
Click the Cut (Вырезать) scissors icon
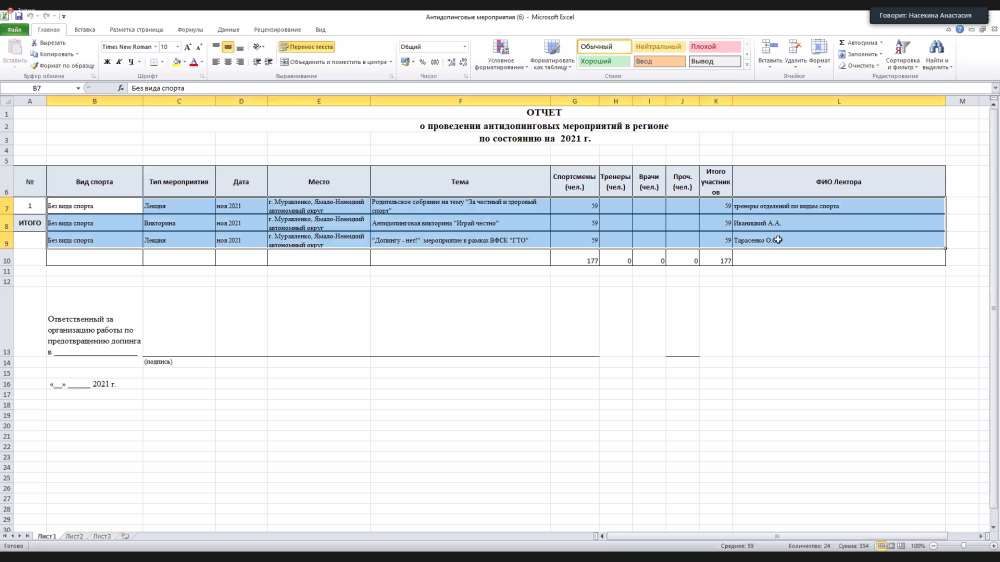tap(34, 43)
